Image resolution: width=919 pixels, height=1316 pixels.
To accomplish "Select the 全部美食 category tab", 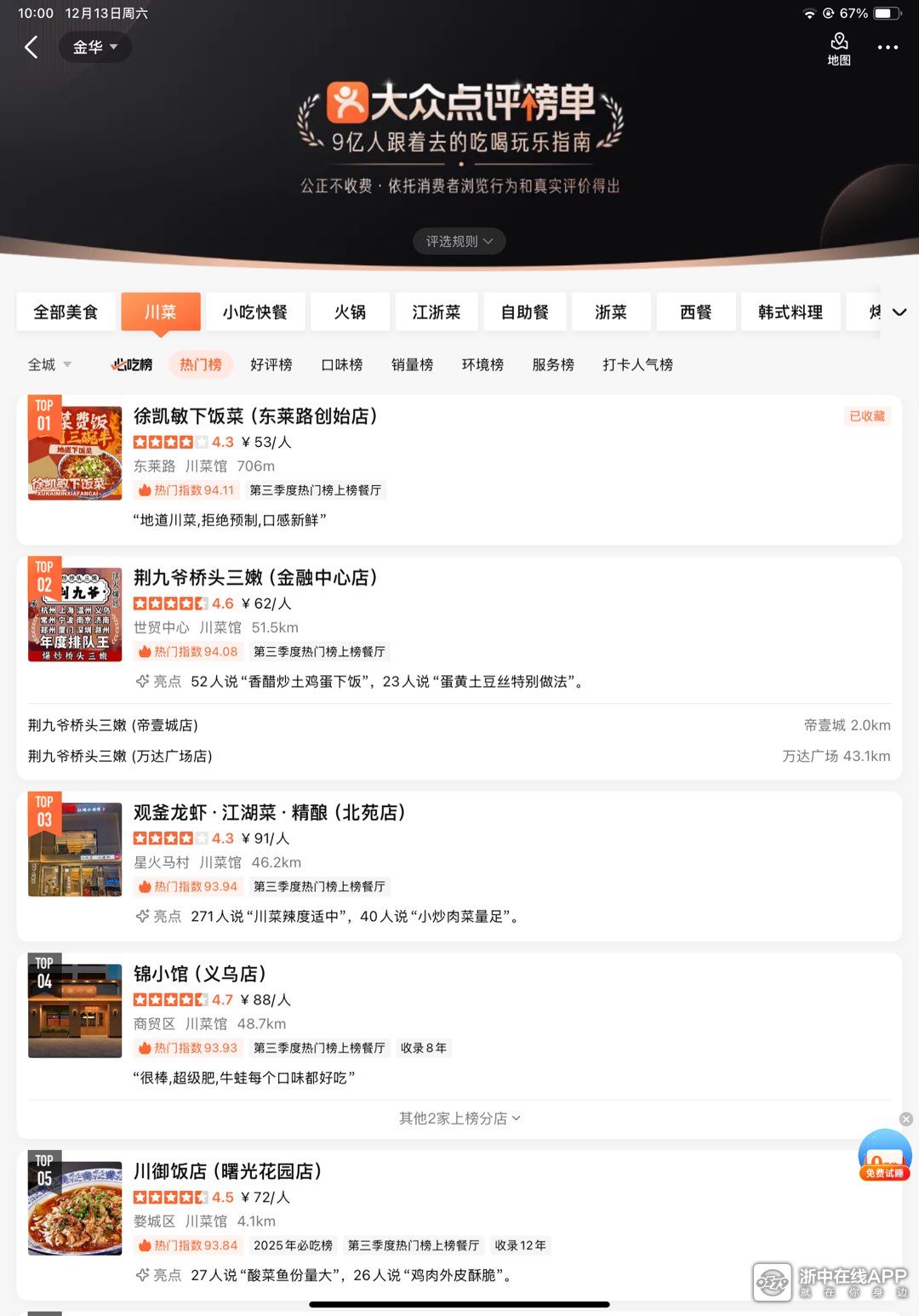I will coord(66,312).
